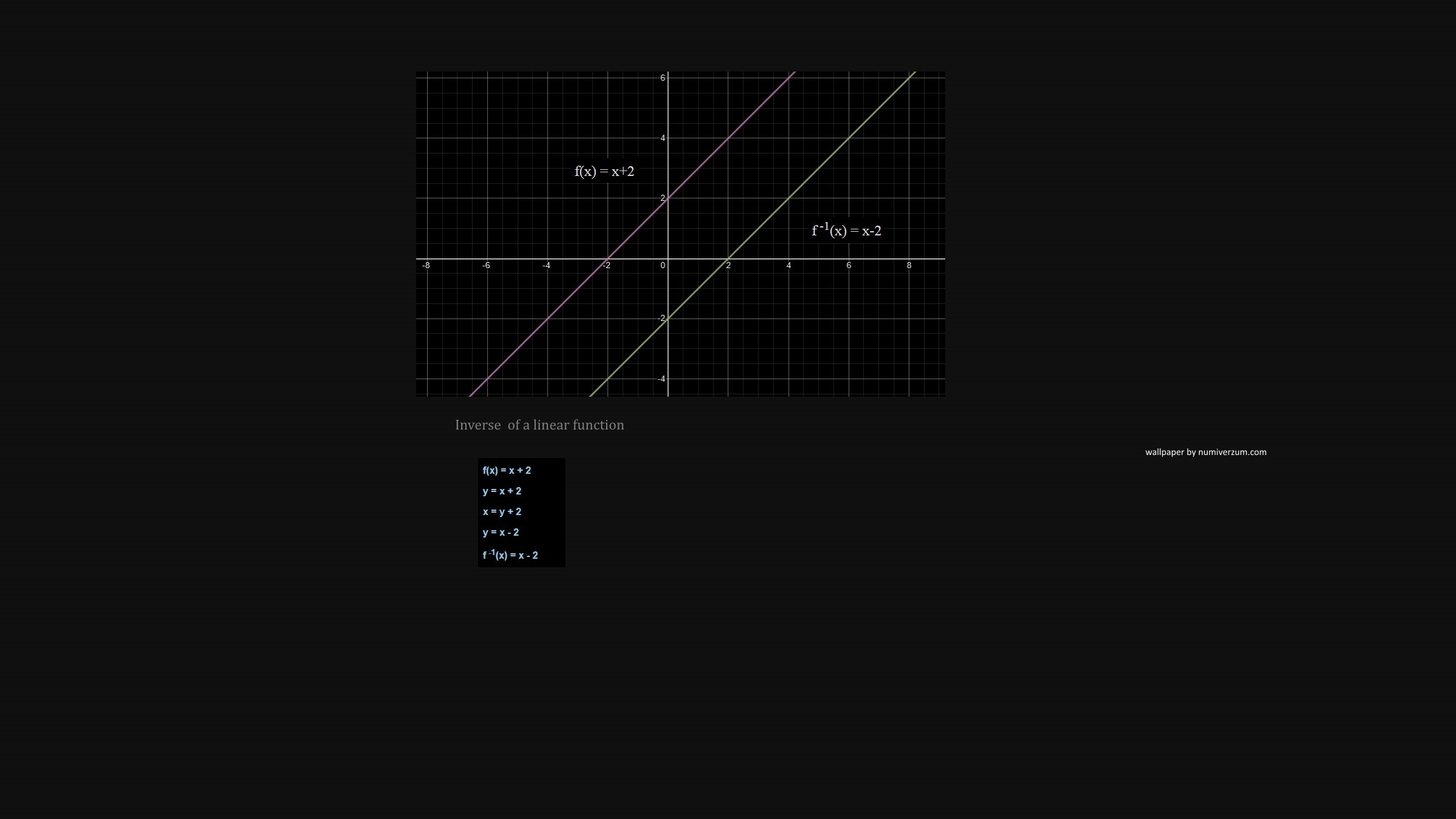Click the x-axis label -6

(x=486, y=266)
